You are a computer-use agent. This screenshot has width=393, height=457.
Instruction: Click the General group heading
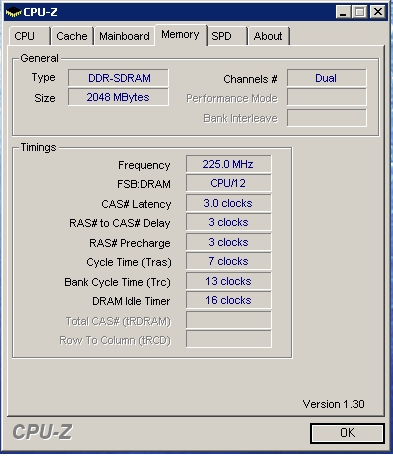coord(39,58)
